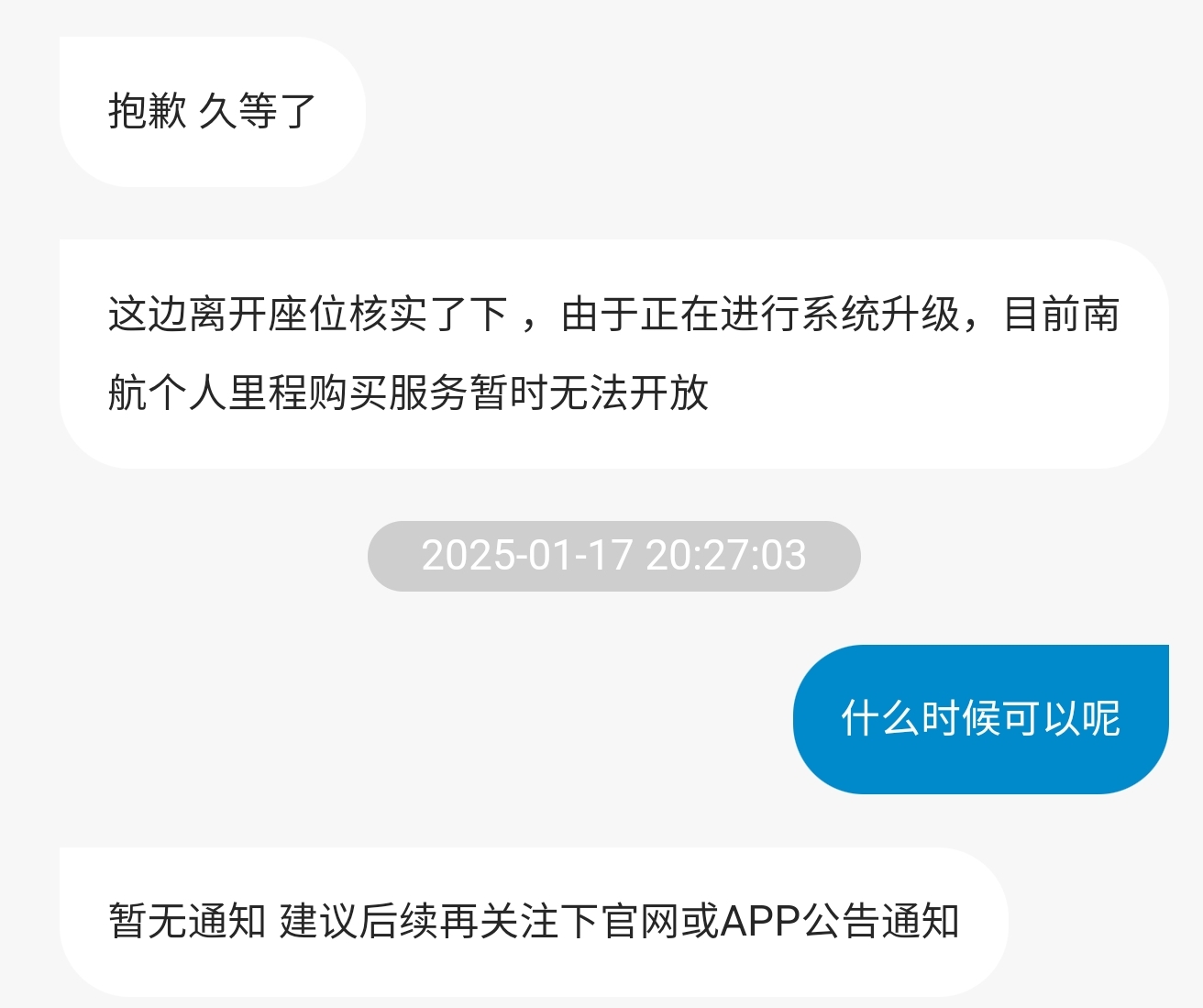The width and height of the screenshot is (1203, 1008).
Task: Tap the blue "什么时候可以呢" sent message
Action: pyautogui.click(x=981, y=719)
